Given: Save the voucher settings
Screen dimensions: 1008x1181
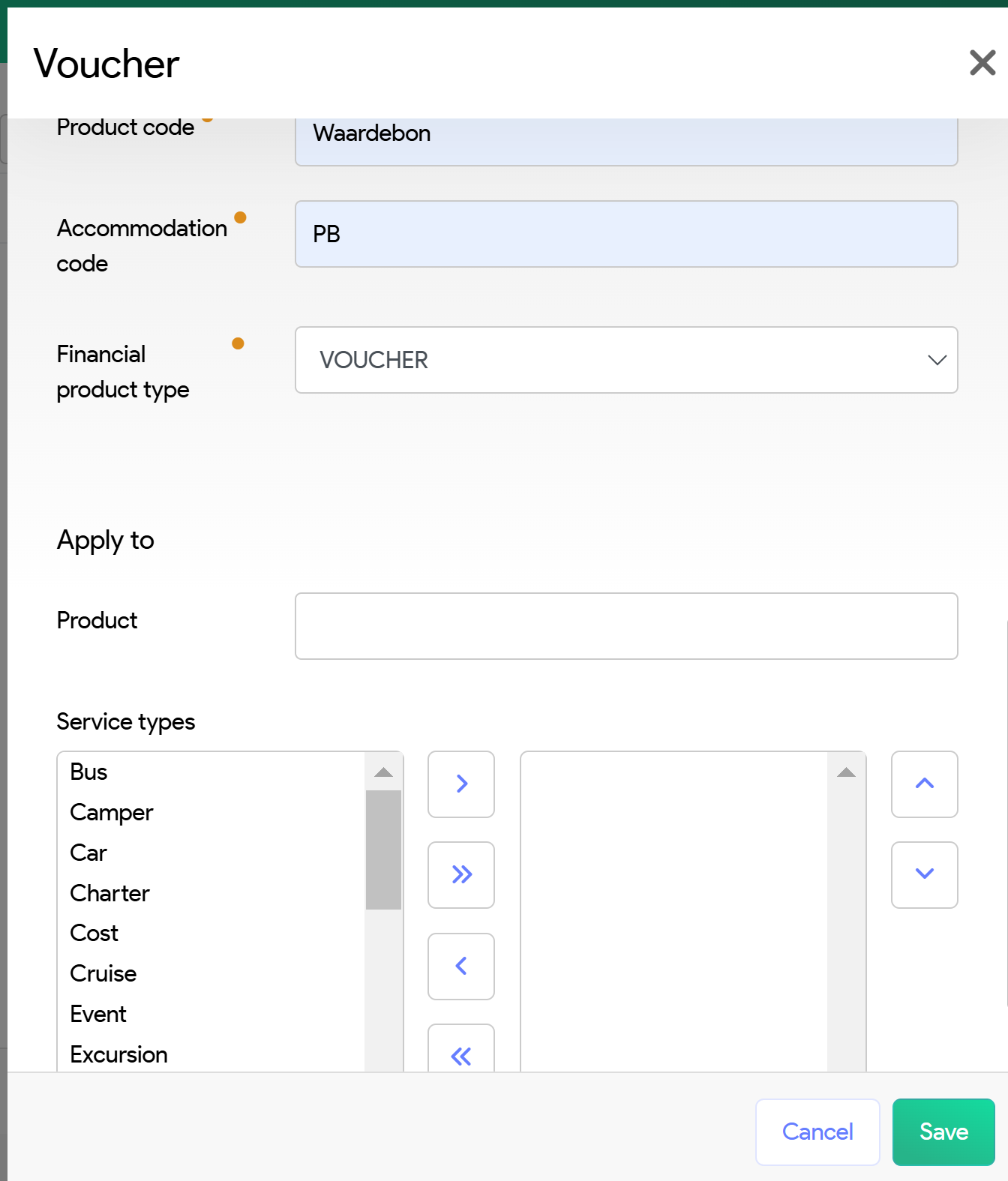Looking at the screenshot, I should click(943, 1132).
